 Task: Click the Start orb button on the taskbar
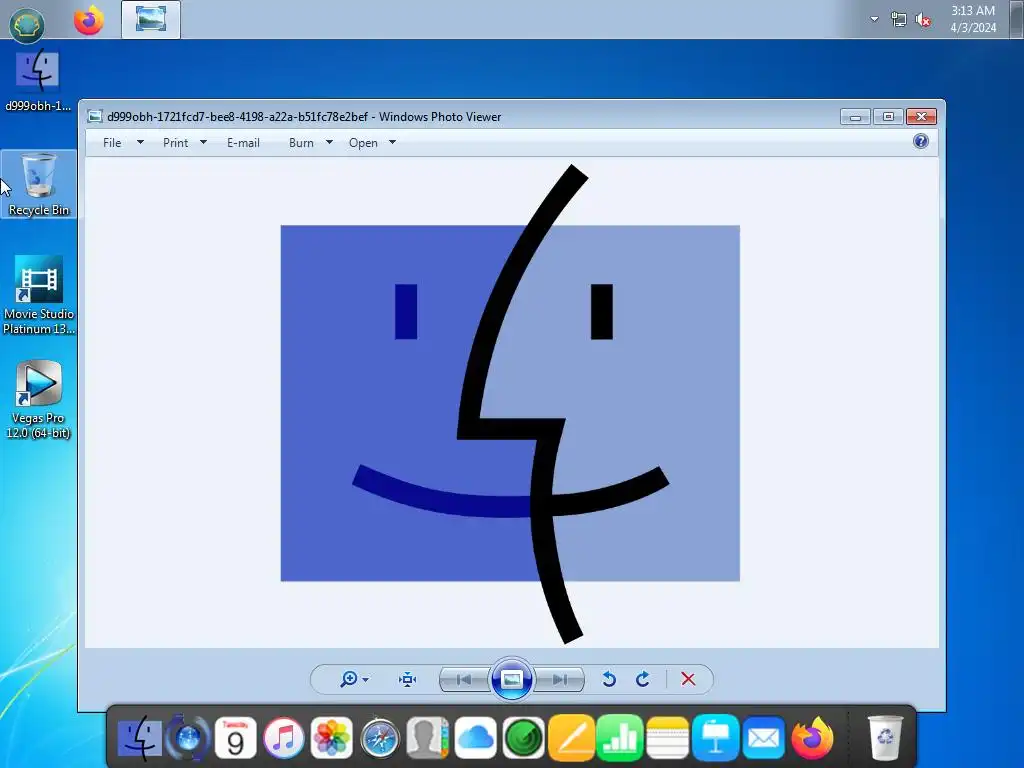pyautogui.click(x=27, y=25)
